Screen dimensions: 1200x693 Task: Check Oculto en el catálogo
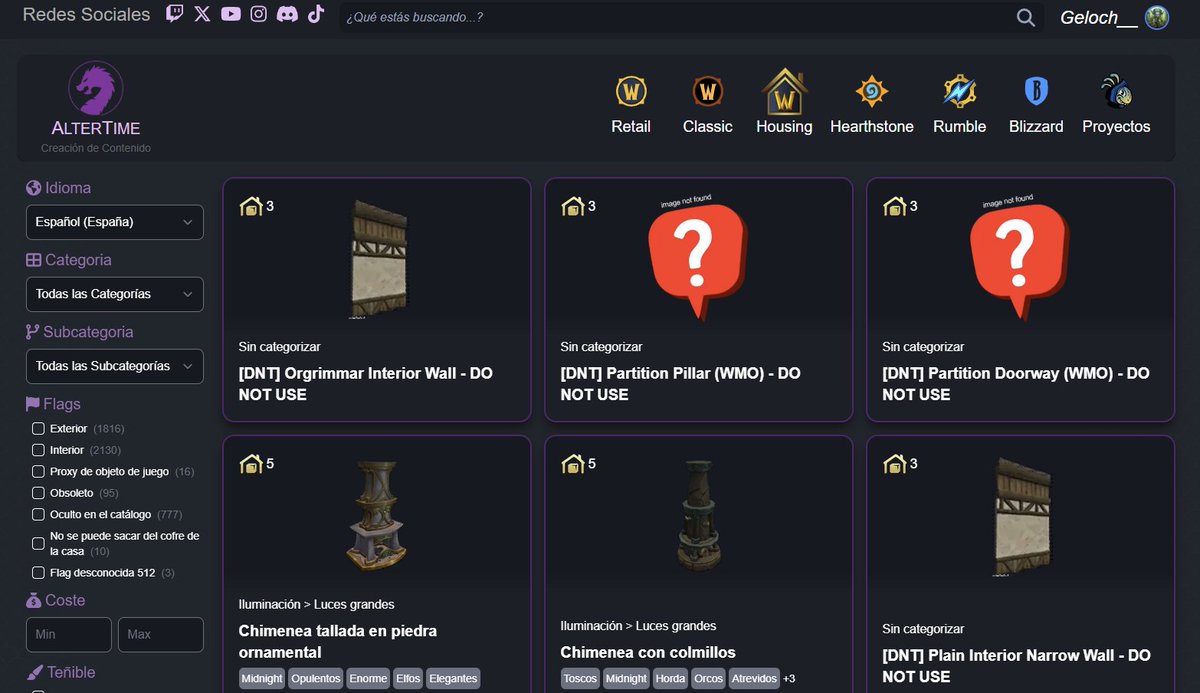coord(39,514)
